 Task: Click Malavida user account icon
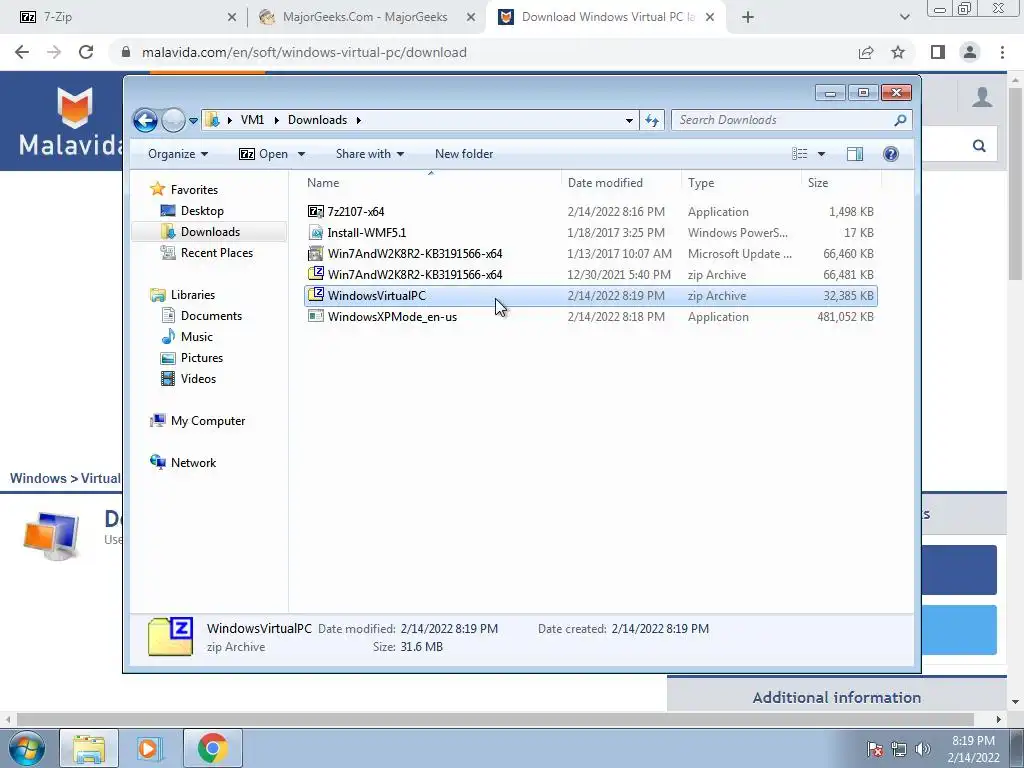[x=982, y=97]
